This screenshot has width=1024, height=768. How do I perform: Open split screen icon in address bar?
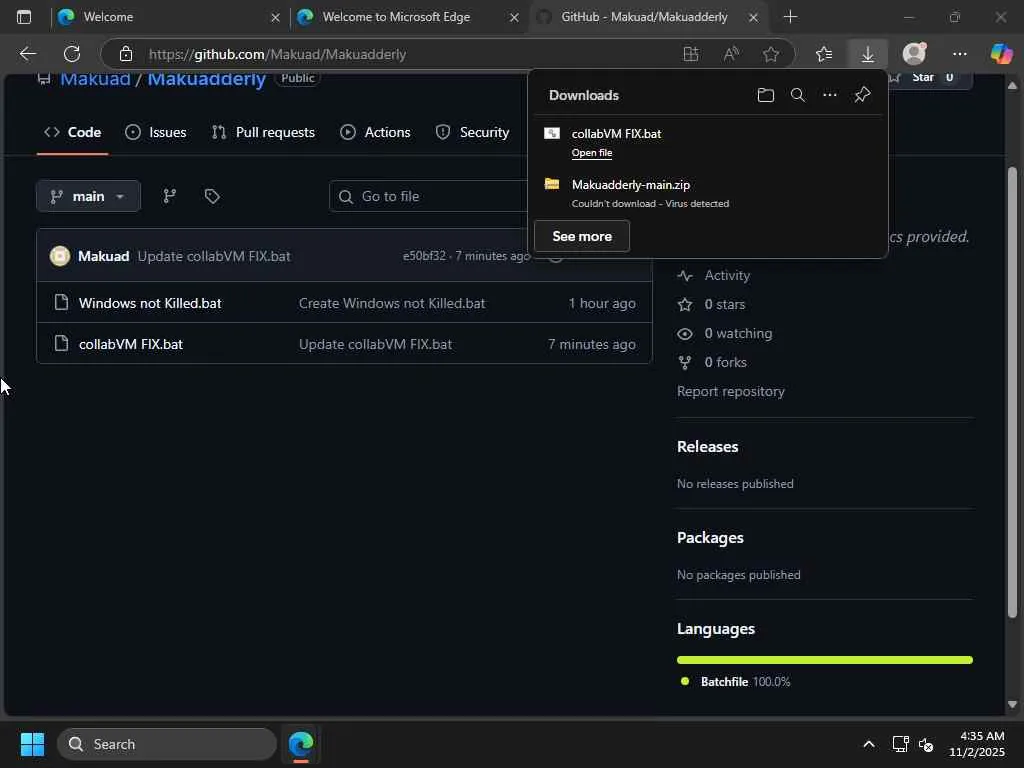tap(691, 54)
